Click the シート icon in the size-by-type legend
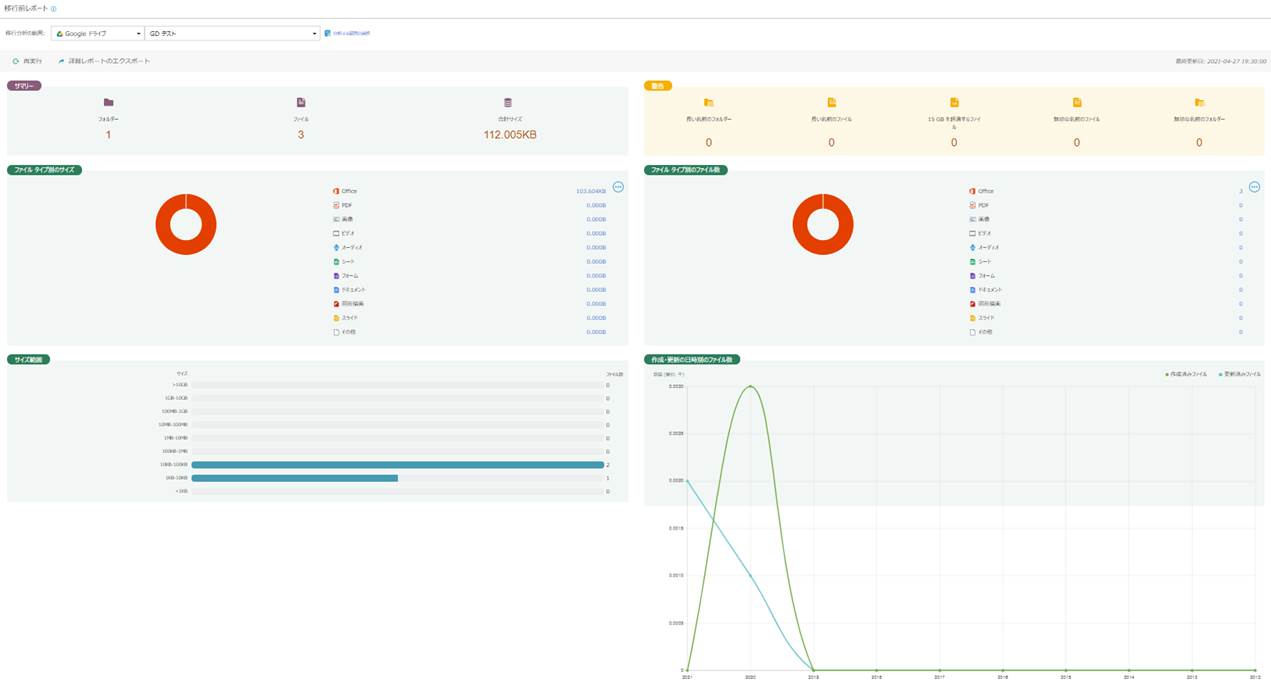 pos(336,261)
